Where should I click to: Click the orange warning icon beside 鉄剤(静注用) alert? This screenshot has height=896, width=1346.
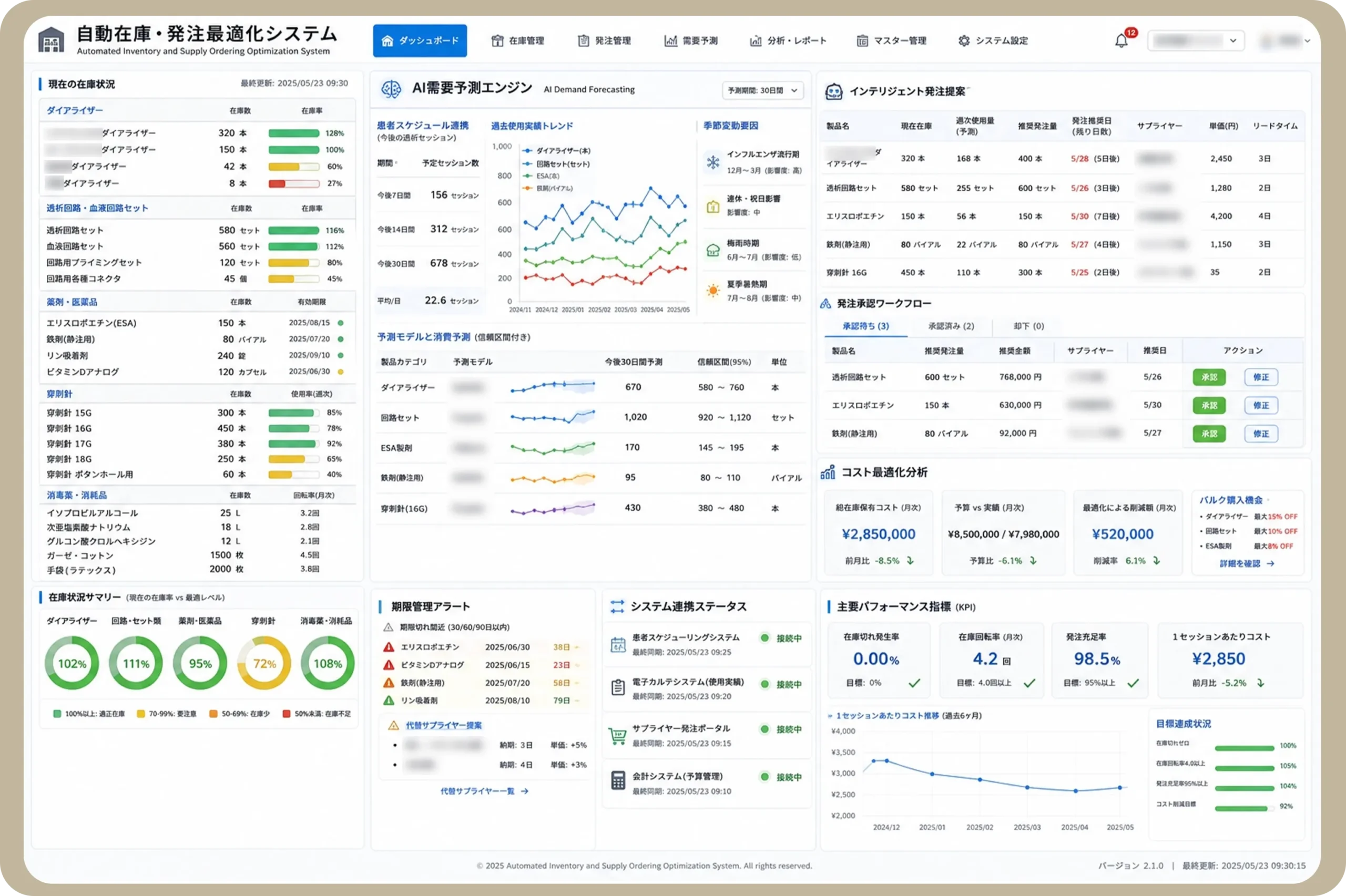tap(389, 683)
